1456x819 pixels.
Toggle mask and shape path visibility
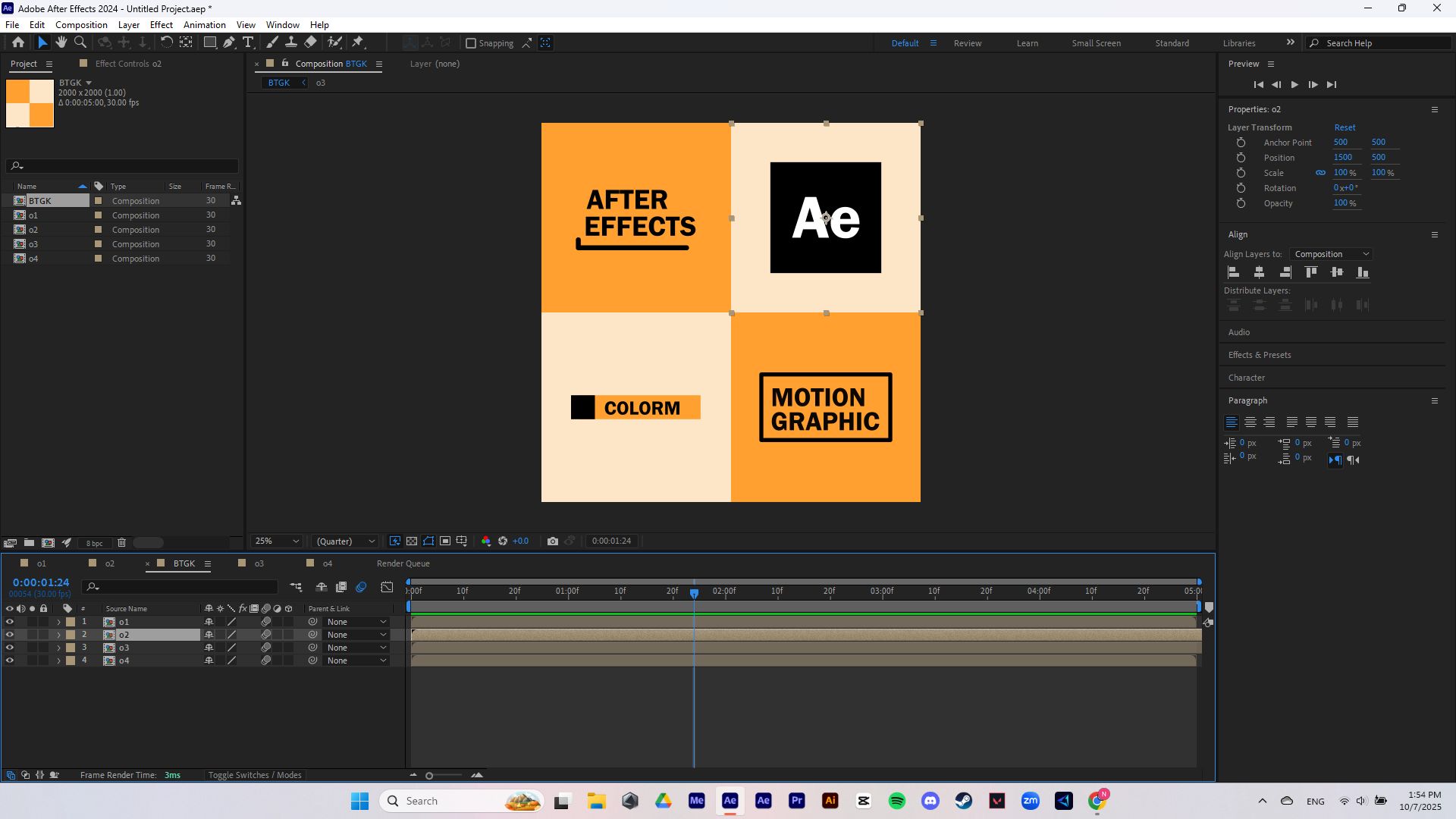428,541
